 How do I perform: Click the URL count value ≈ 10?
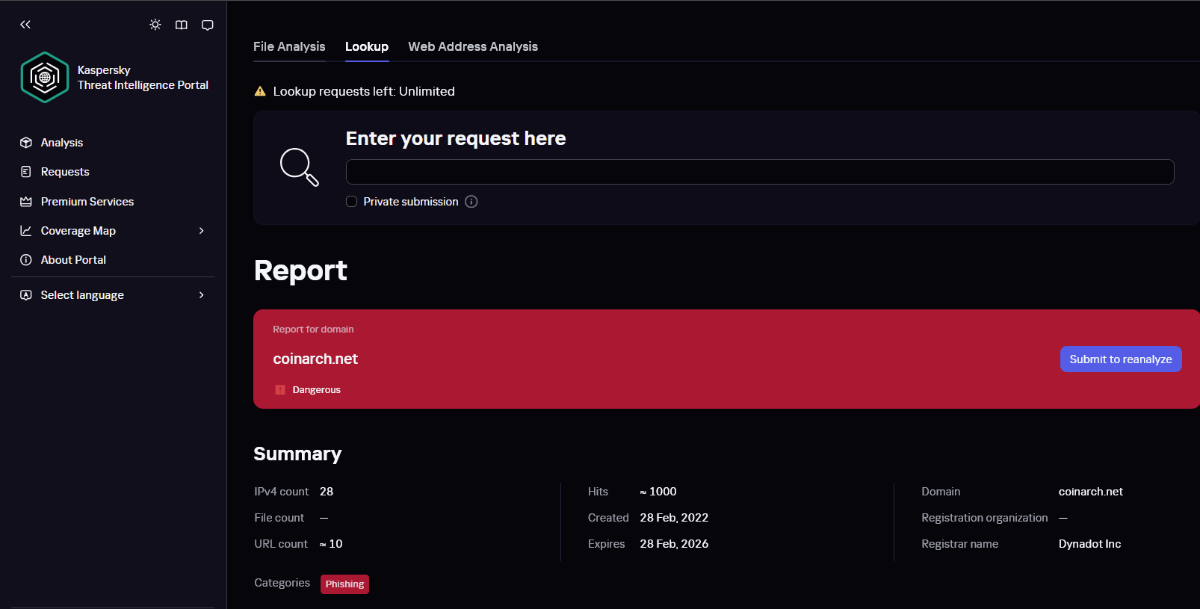pyautogui.click(x=331, y=544)
